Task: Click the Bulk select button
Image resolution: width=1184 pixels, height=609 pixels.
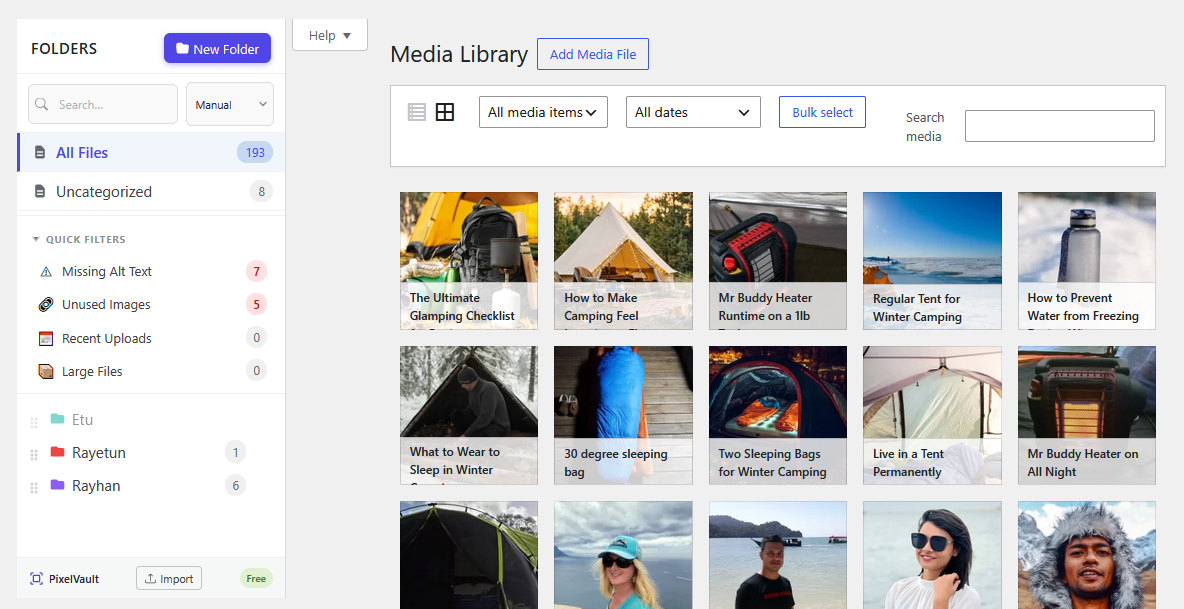Action: click(x=822, y=112)
